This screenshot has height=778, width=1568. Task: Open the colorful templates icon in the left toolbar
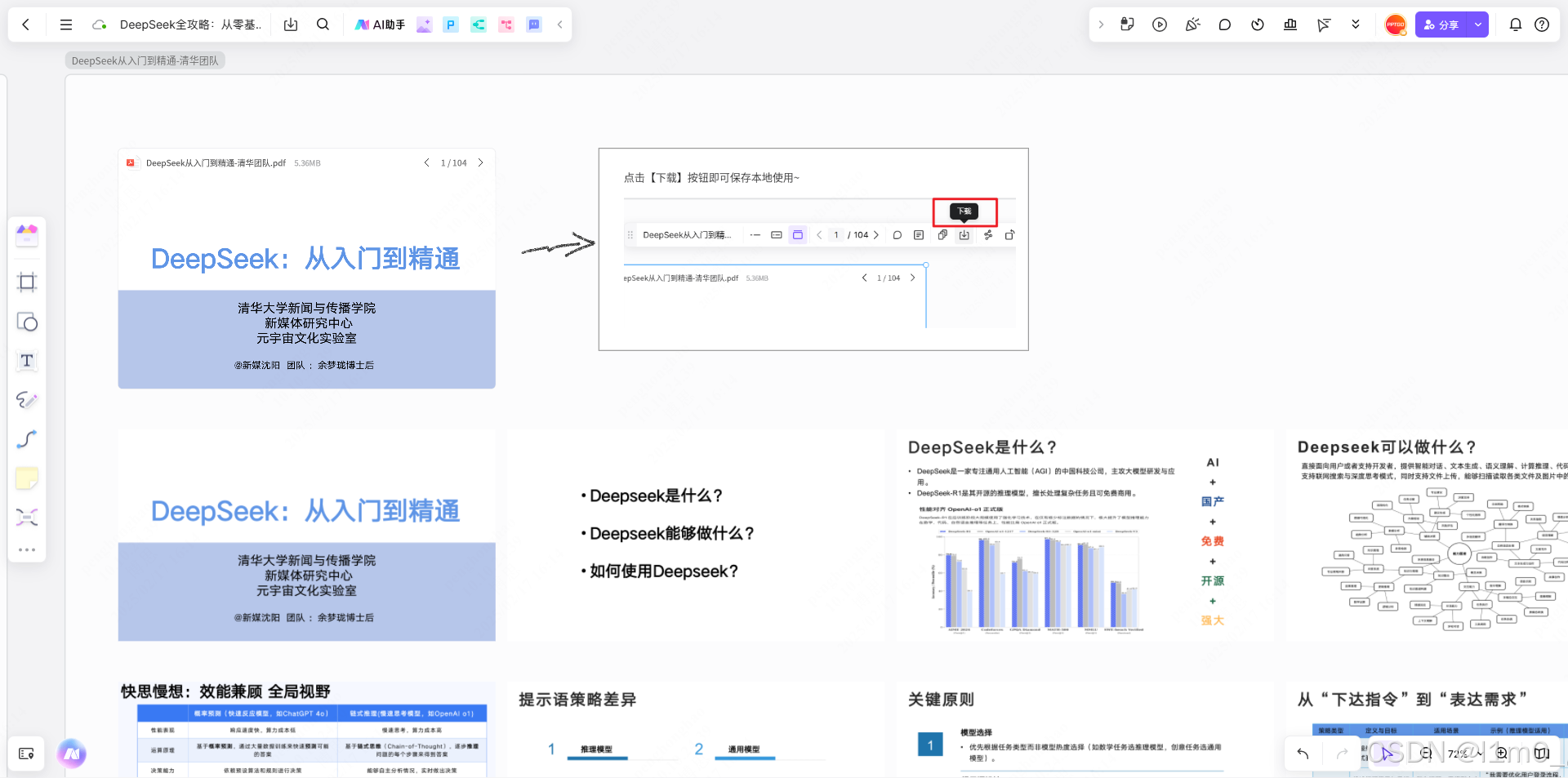tap(27, 236)
